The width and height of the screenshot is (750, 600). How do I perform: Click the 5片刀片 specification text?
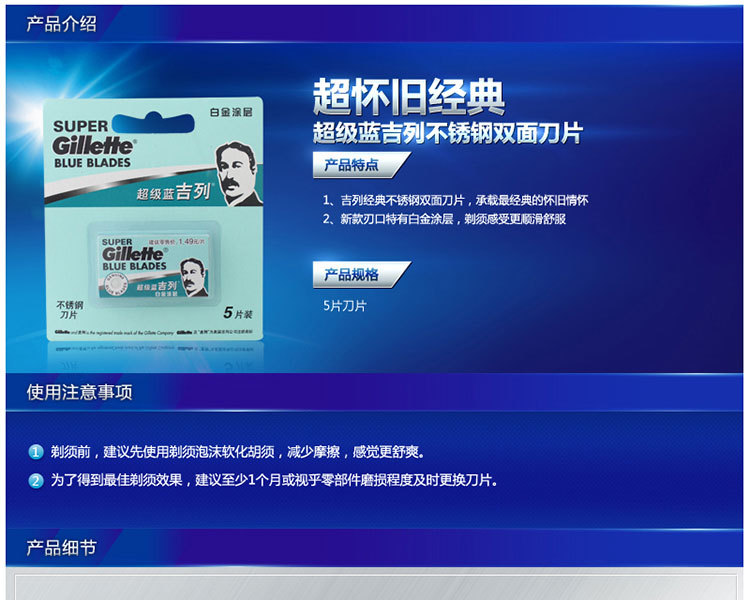pos(344,306)
